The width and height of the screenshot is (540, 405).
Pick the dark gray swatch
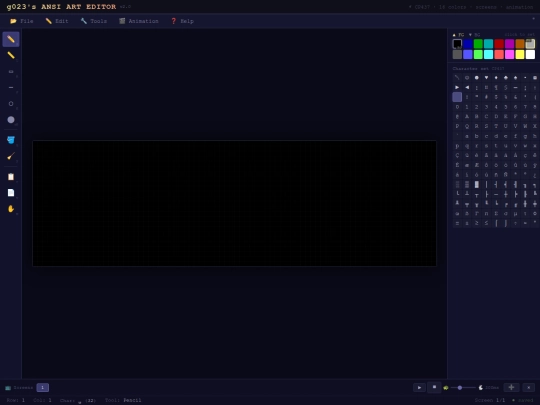click(x=457, y=54)
